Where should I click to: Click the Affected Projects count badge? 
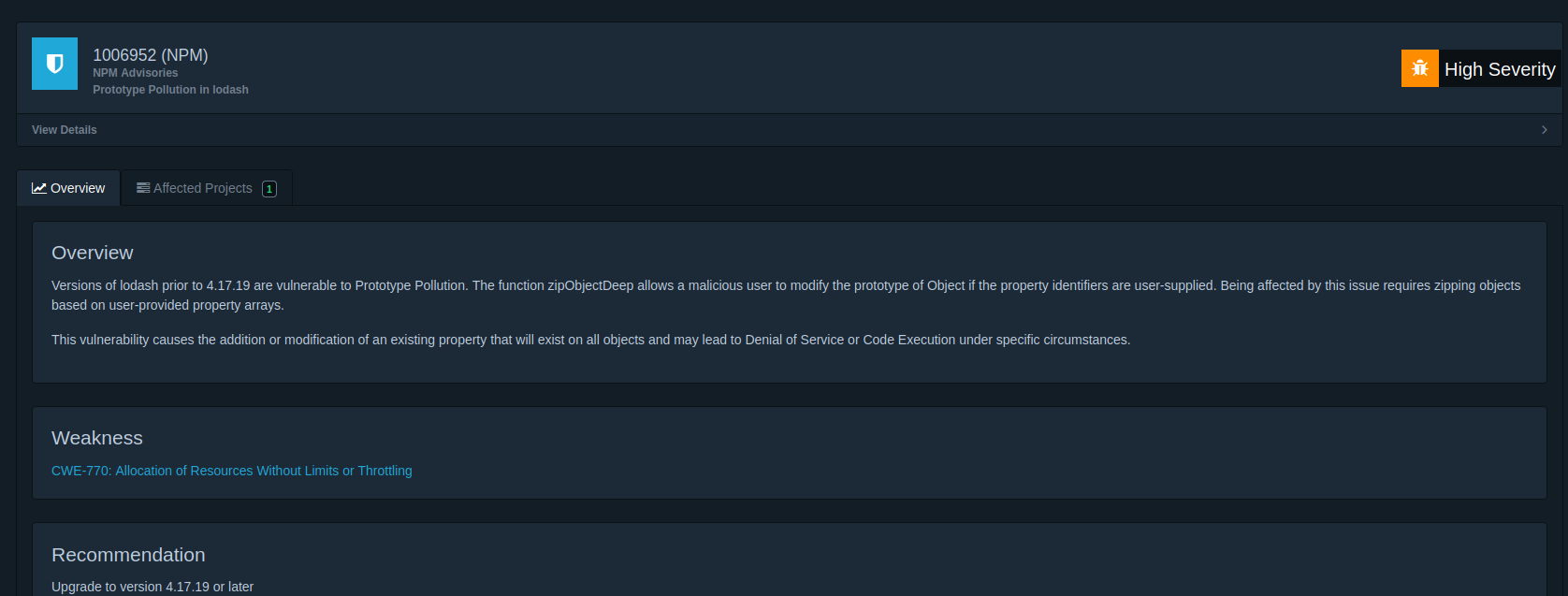pyautogui.click(x=269, y=189)
